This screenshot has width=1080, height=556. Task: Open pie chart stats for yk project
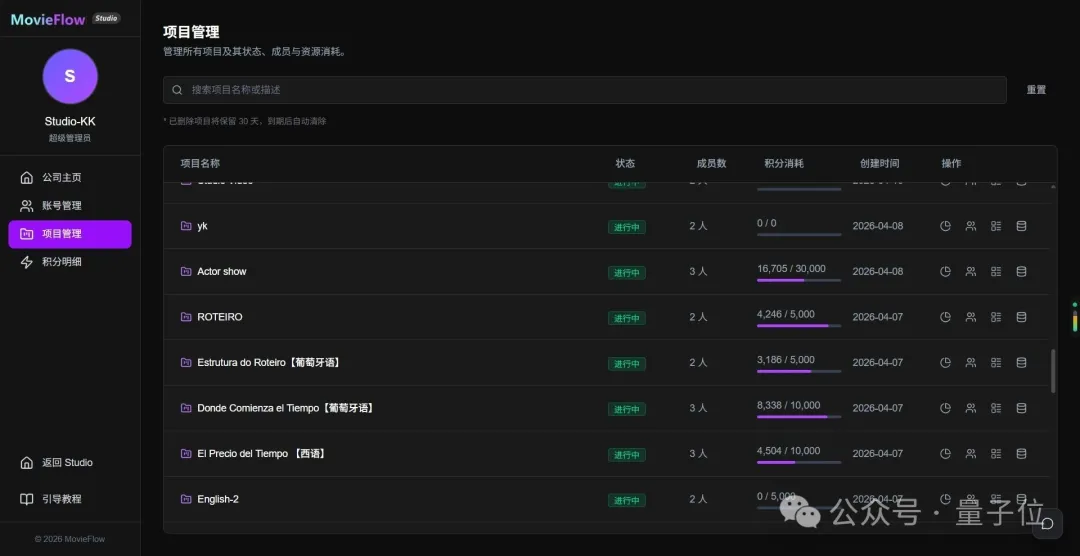pyautogui.click(x=946, y=226)
